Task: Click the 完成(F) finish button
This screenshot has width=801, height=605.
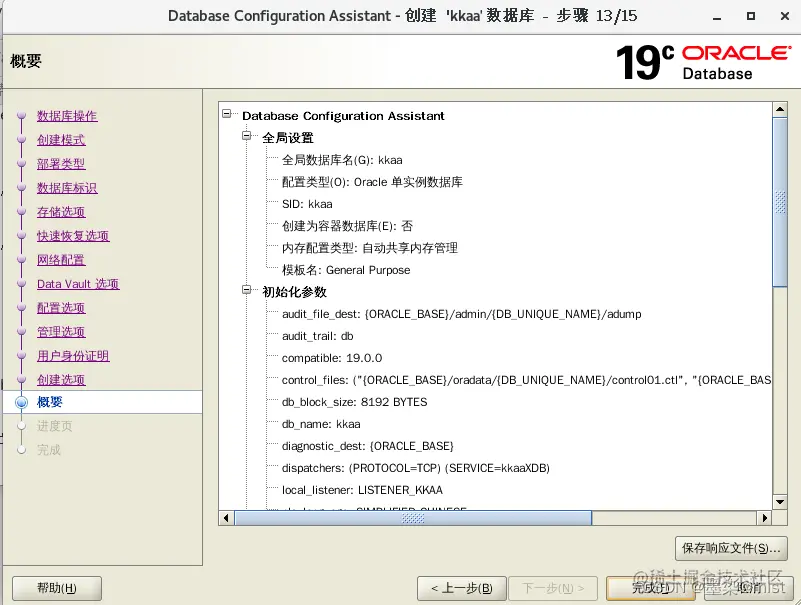Action: click(651, 588)
